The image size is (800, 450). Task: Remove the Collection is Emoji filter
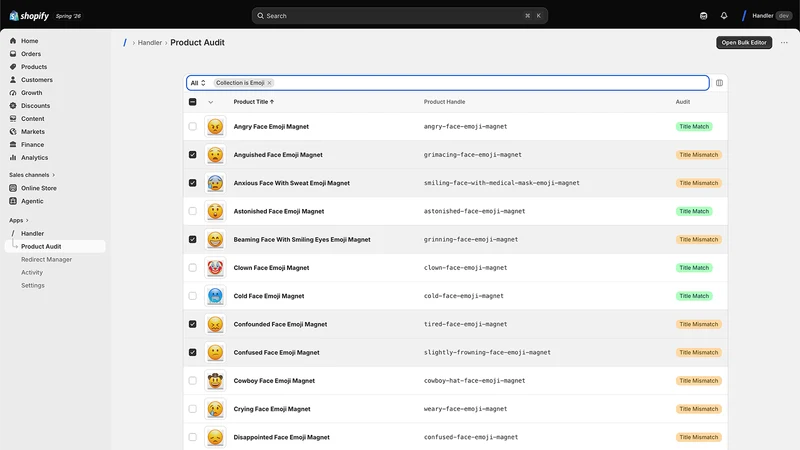pyautogui.click(x=269, y=83)
